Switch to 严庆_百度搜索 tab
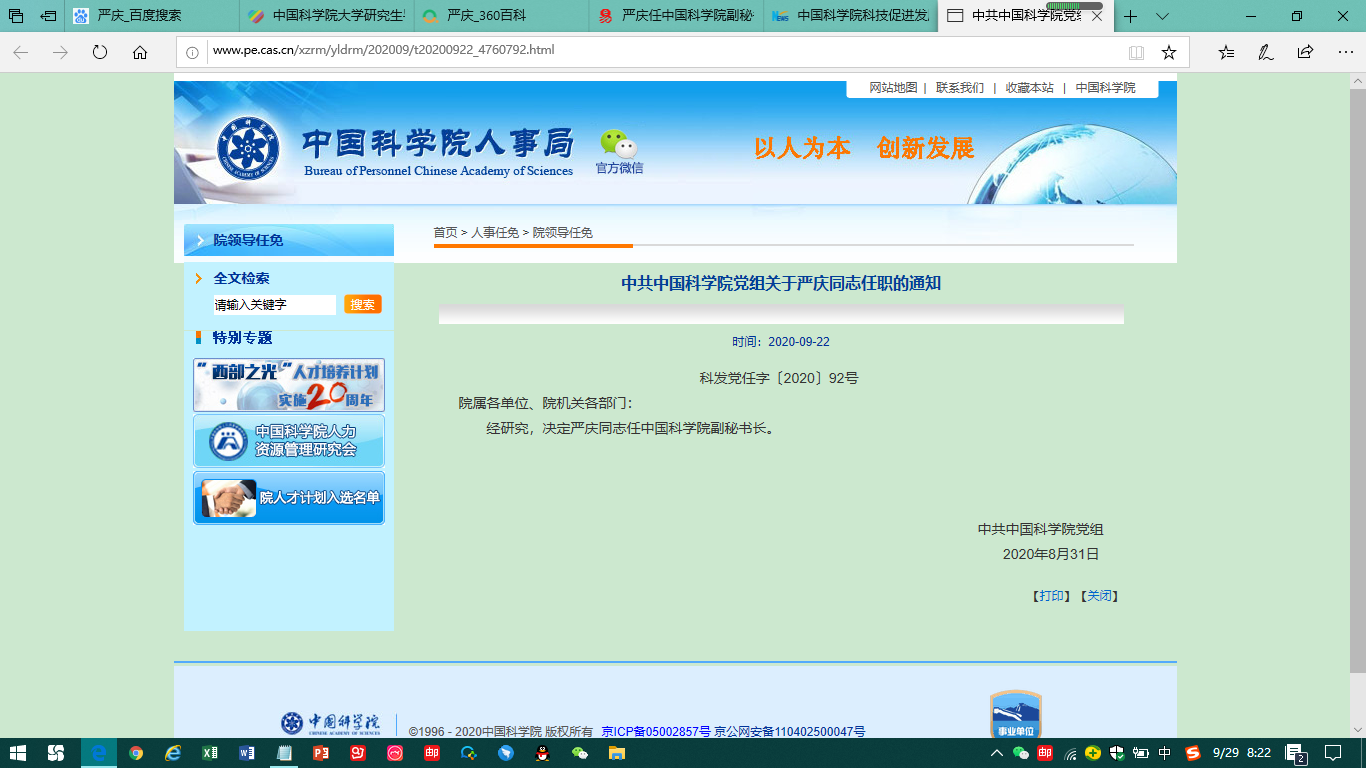The height and width of the screenshot is (768, 1366). click(152, 16)
